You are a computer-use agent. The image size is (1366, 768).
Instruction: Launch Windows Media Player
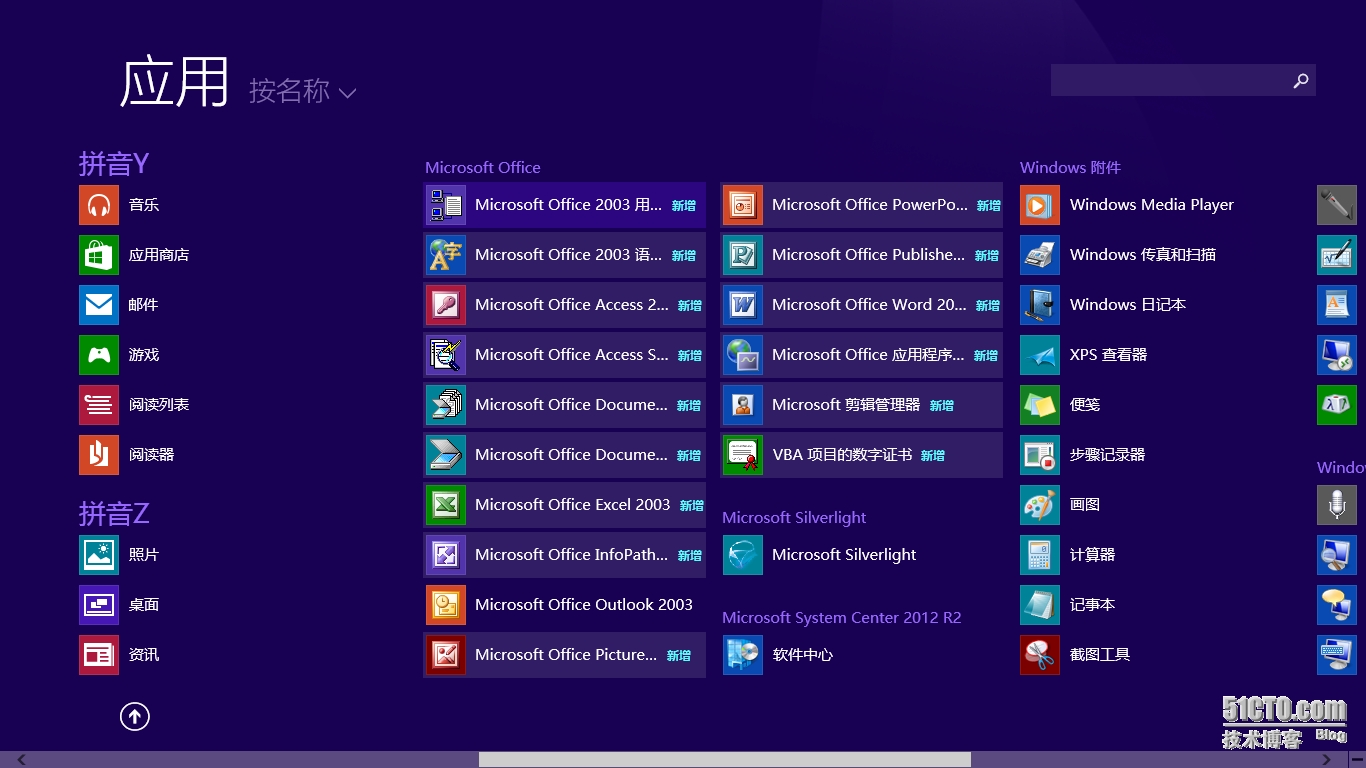1127,205
